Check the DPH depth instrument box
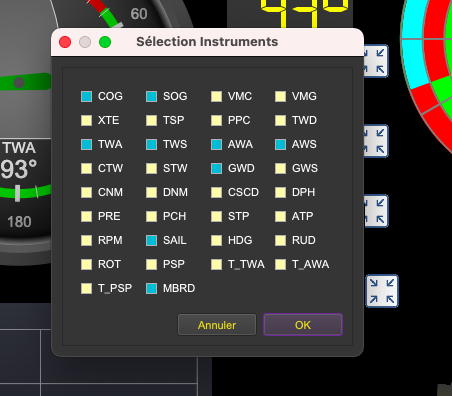The height and width of the screenshot is (396, 452). (x=281, y=192)
